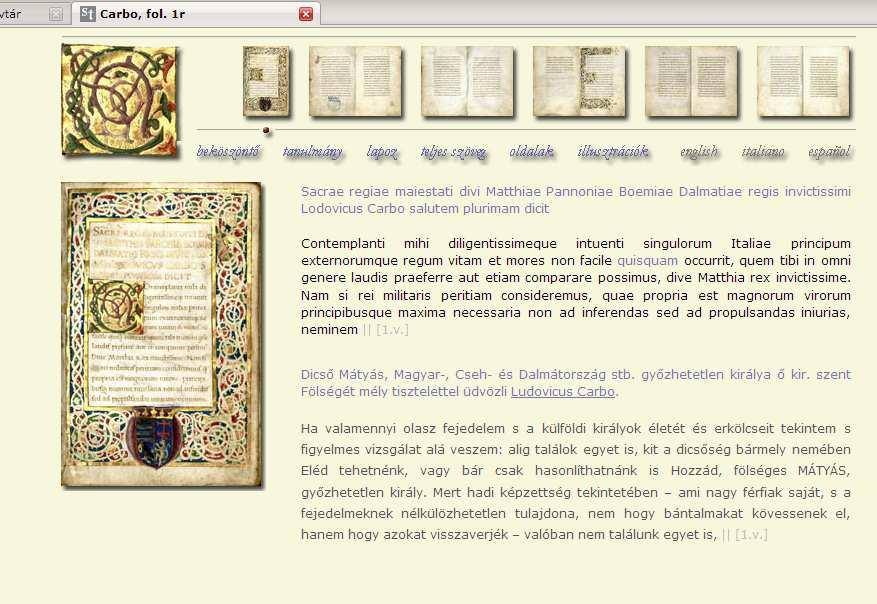Click the Hungarian heading beginning Dicső Mátyás
The height and width of the screenshot is (604, 877).
click(x=576, y=383)
